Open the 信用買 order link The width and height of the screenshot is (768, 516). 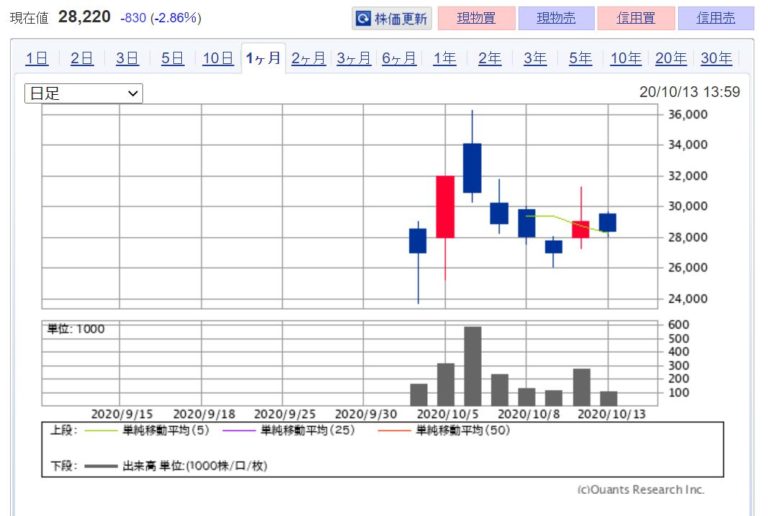coord(636,19)
